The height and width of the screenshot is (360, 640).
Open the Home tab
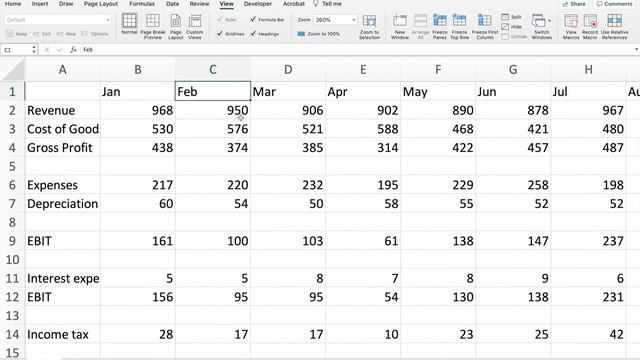[x=13, y=4]
